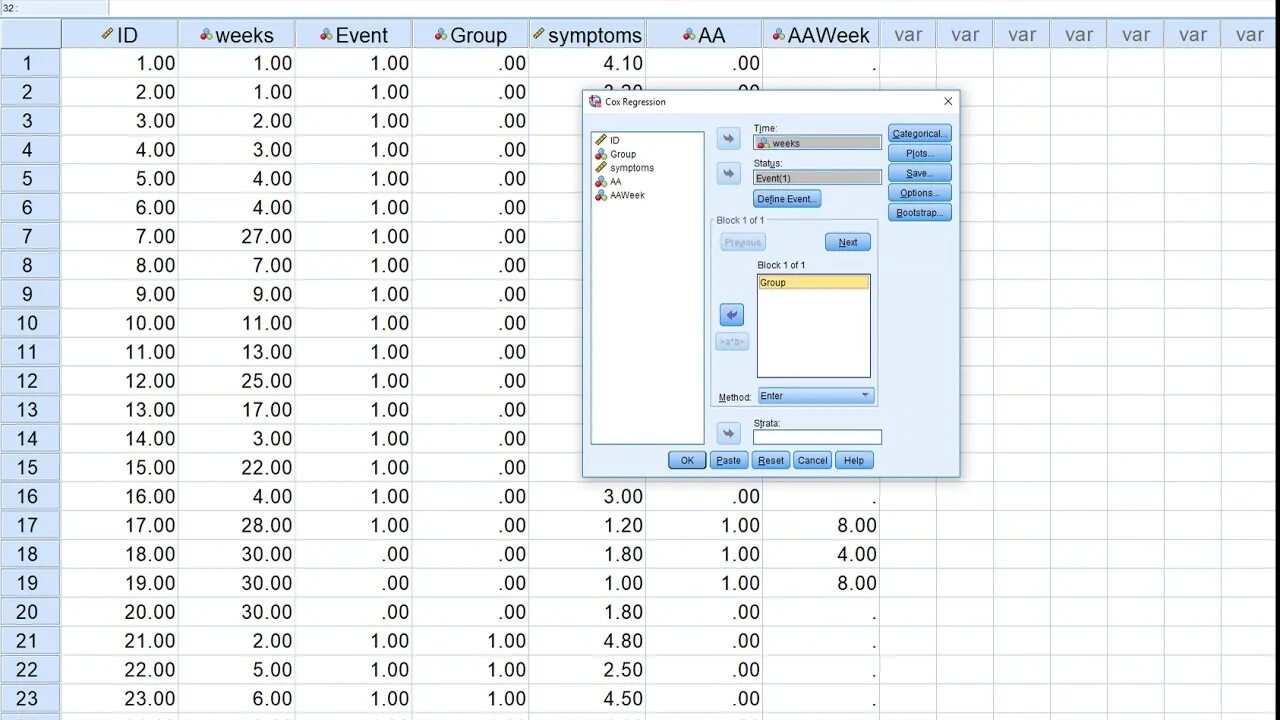Image resolution: width=1280 pixels, height=720 pixels.
Task: Click symptoms cell 4.80 in row 21
Action: click(588, 641)
